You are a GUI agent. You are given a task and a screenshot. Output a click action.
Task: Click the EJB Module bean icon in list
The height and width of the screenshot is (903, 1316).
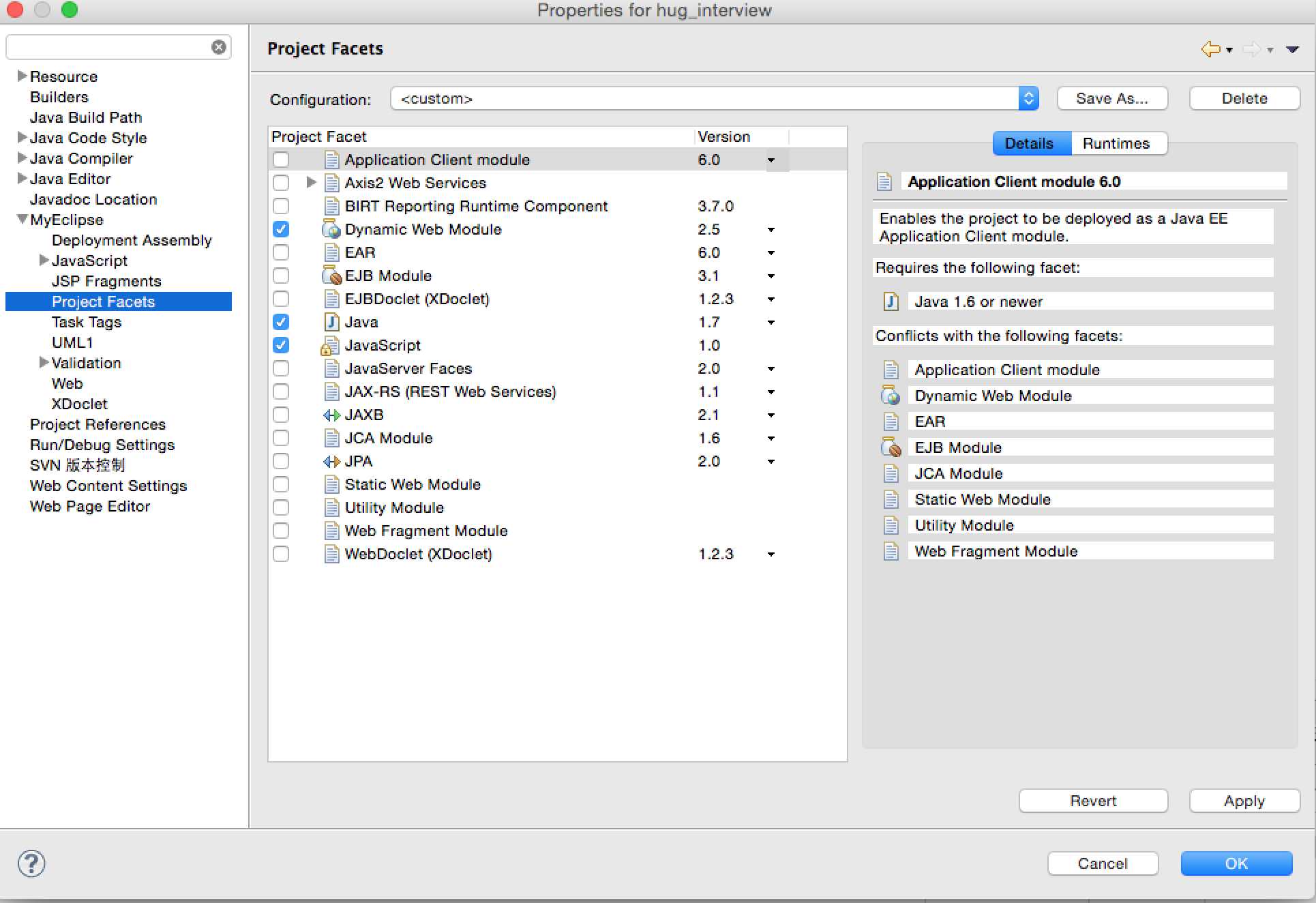coord(331,276)
